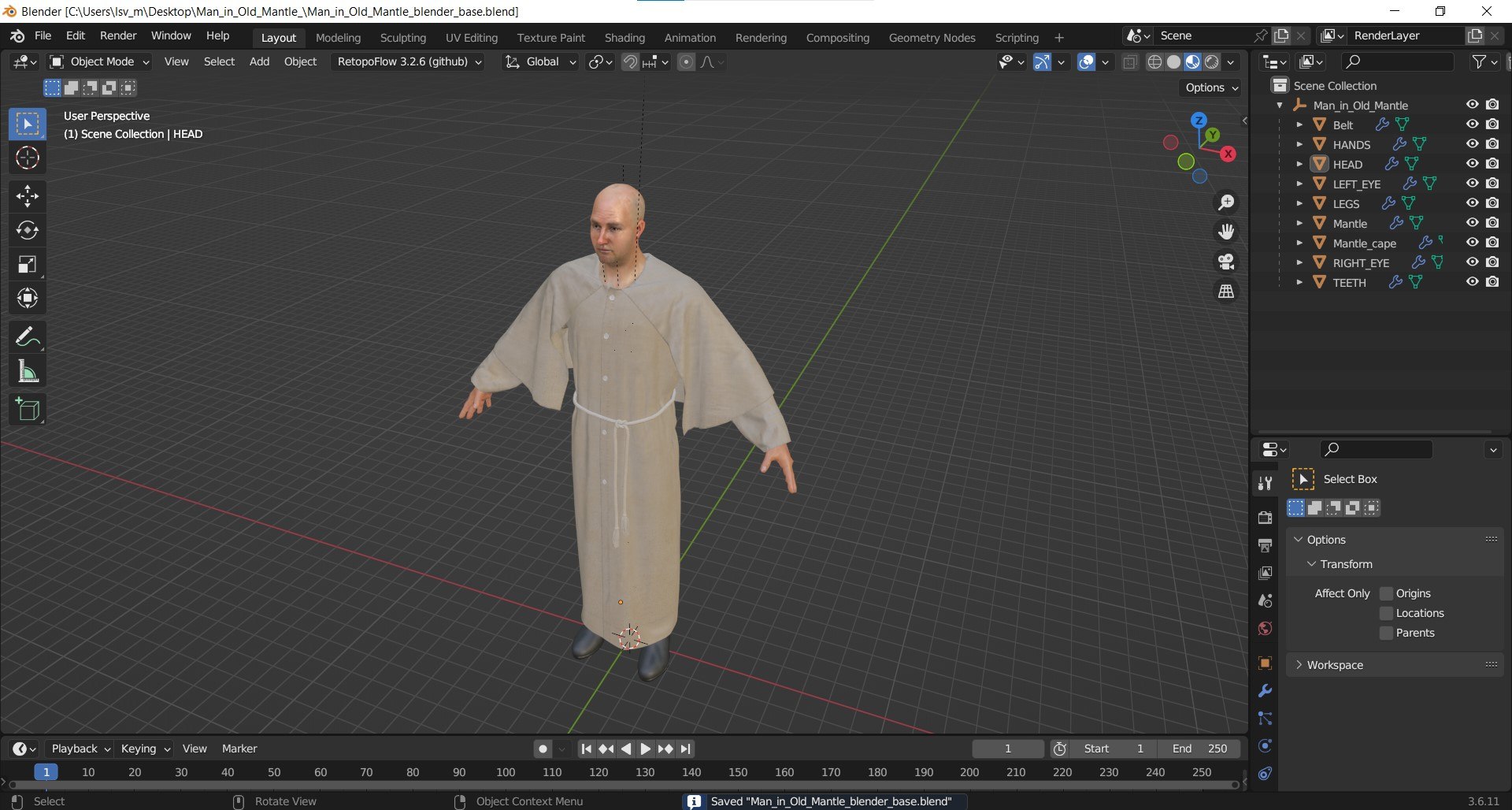
Task: Open the Physics properties tab
Action: point(1265,746)
